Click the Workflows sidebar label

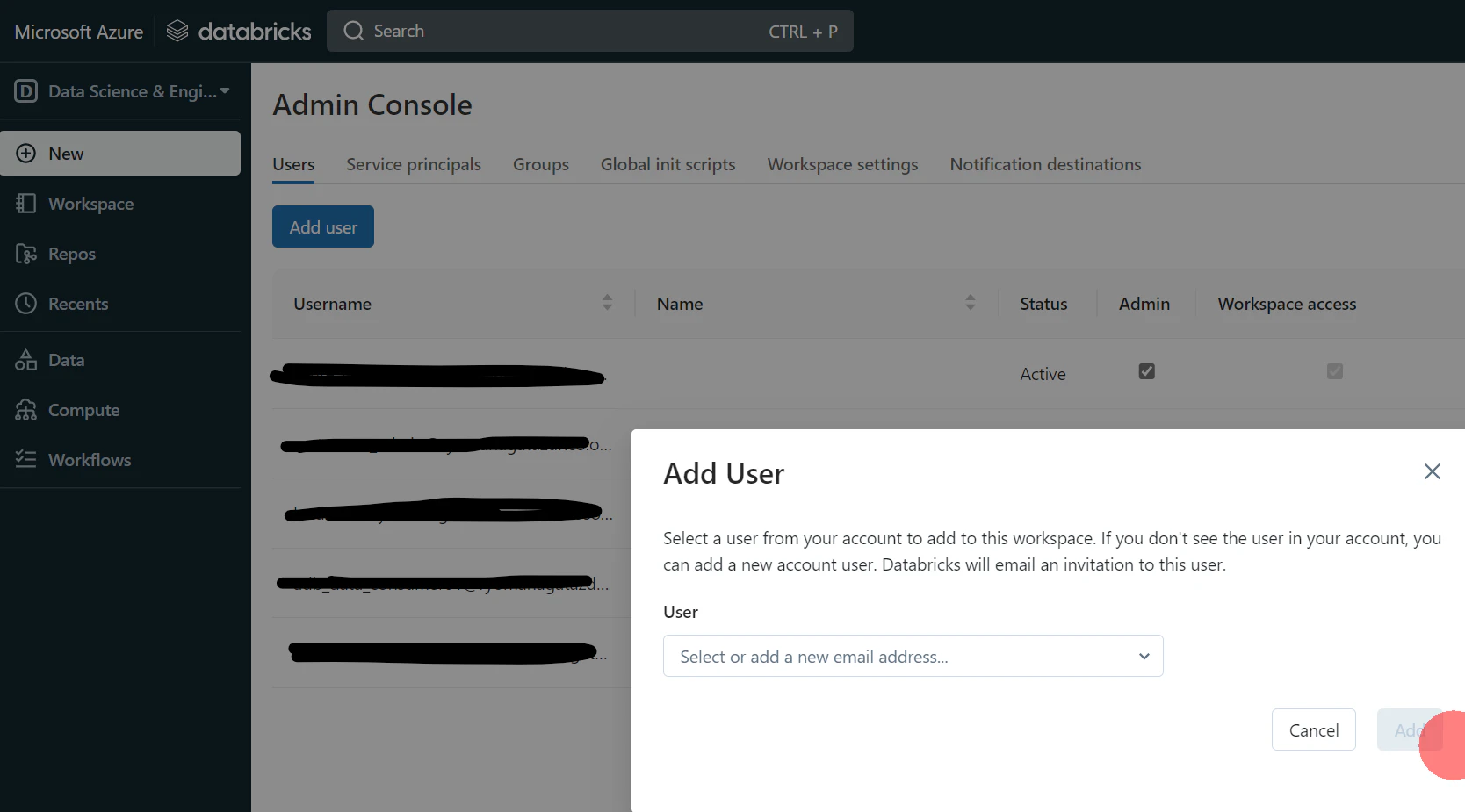pyautogui.click(x=90, y=460)
